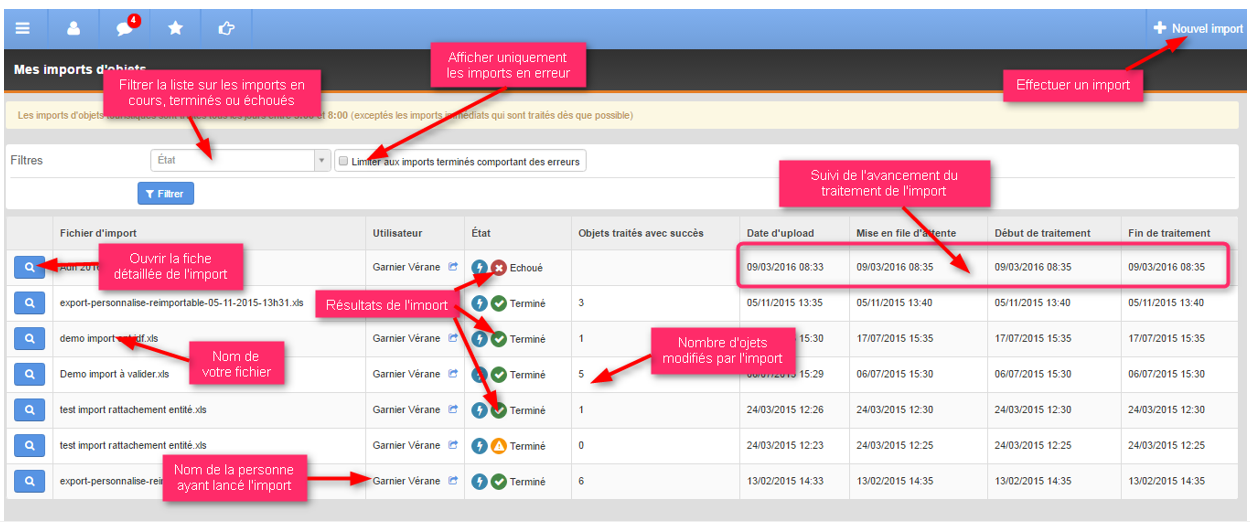Open the hamburger menu icon
Screen dimensions: 1250x522
point(23,29)
